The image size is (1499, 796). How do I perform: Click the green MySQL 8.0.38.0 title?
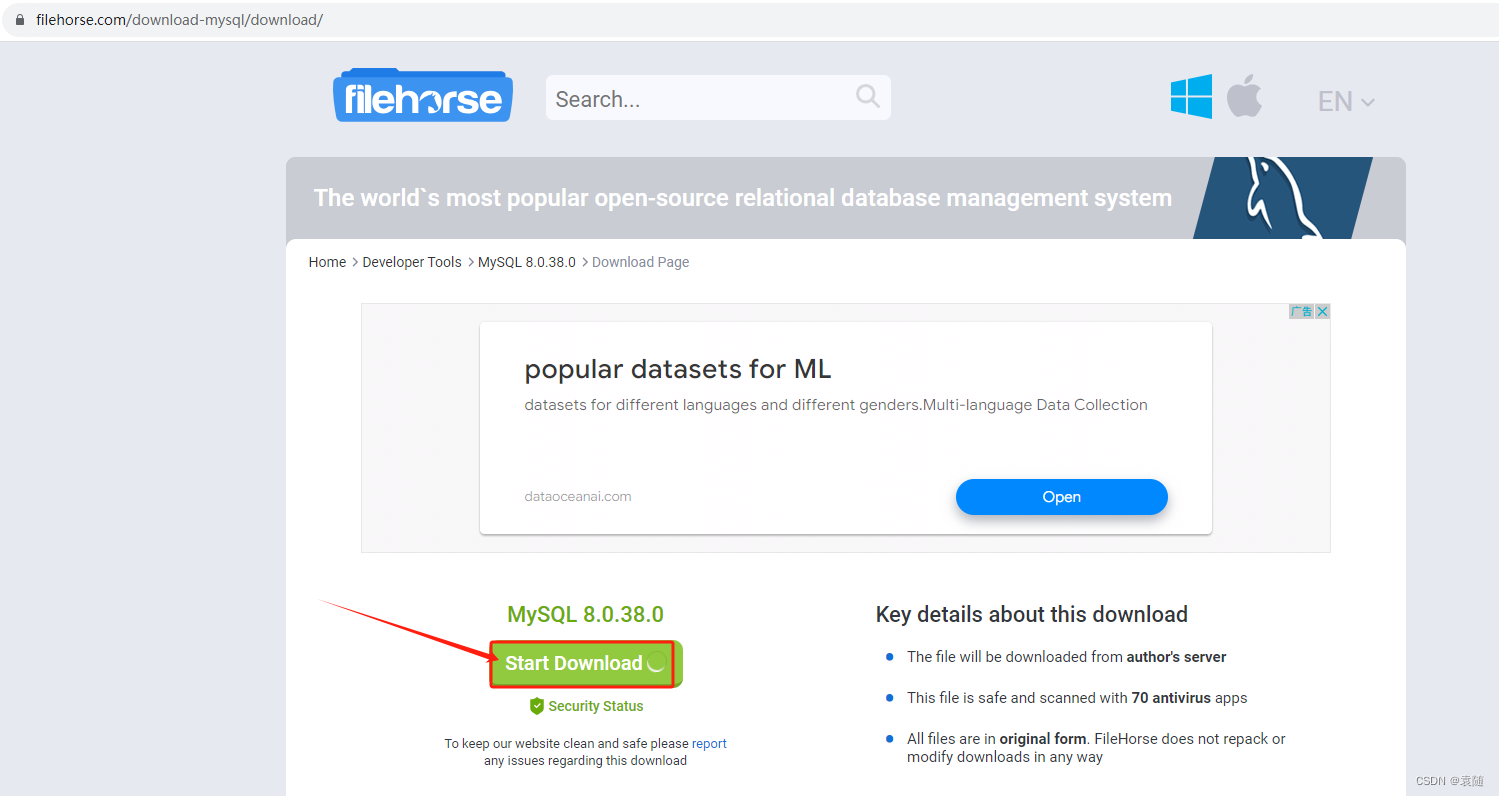tap(585, 614)
